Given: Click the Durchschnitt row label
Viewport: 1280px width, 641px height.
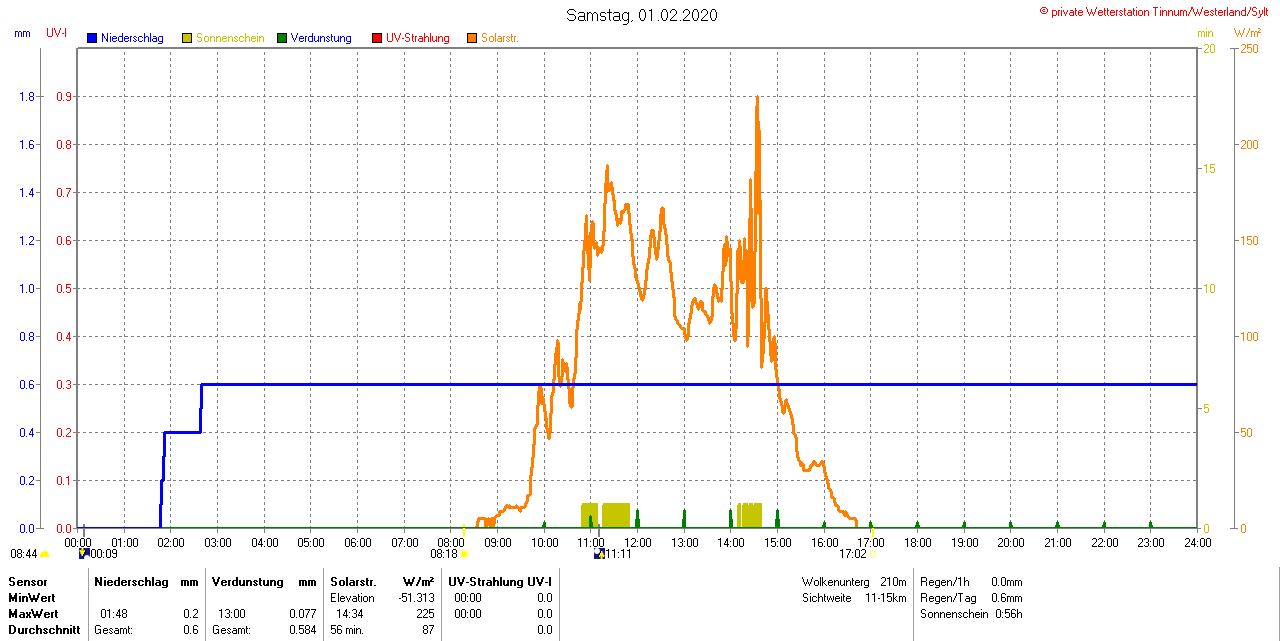Looking at the screenshot, I should click(x=44, y=630).
